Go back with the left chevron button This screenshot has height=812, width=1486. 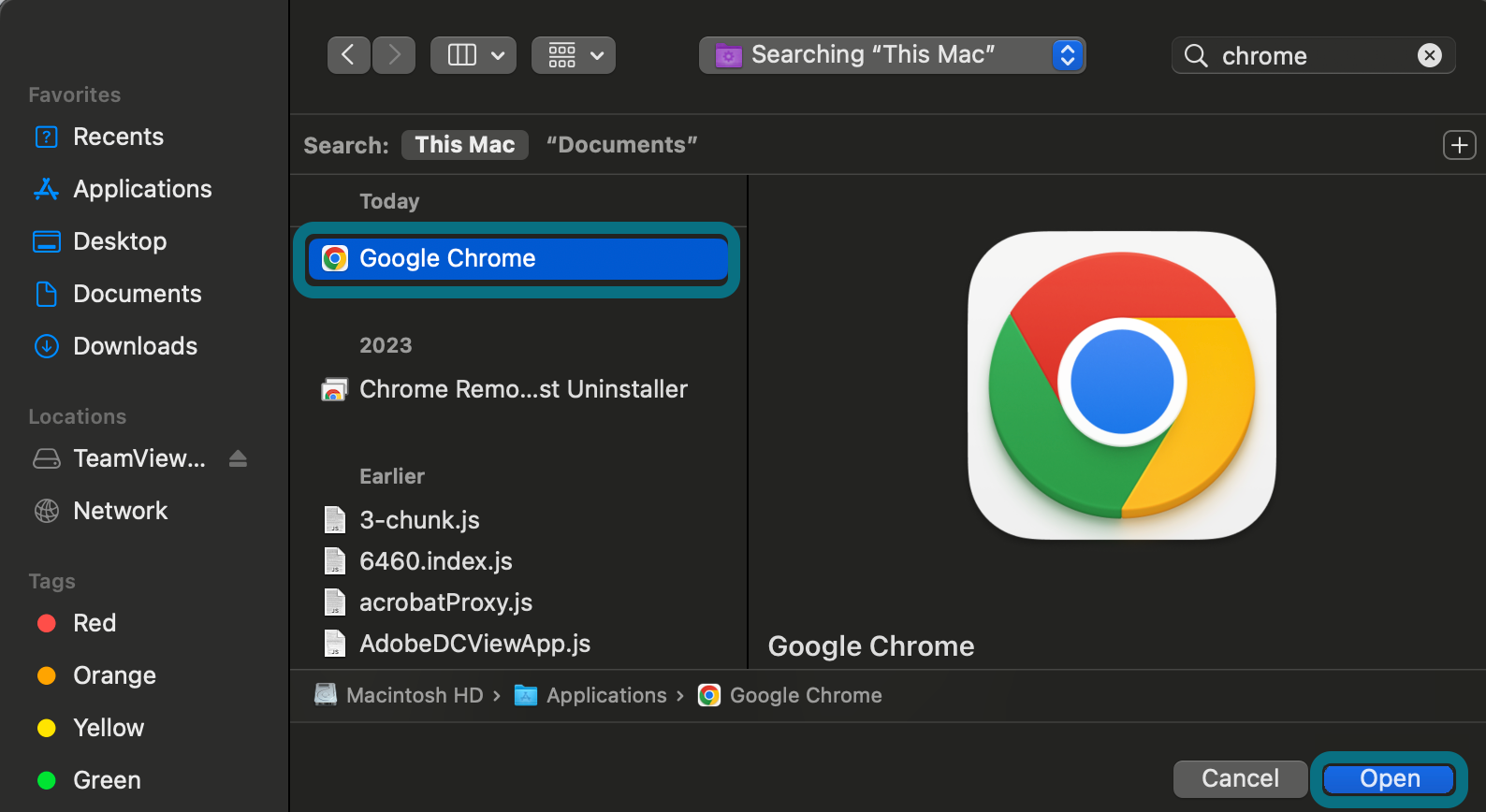[x=348, y=55]
